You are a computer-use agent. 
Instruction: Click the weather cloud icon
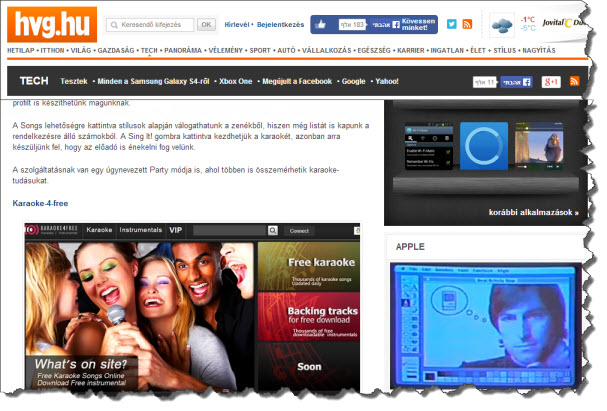(x=502, y=25)
